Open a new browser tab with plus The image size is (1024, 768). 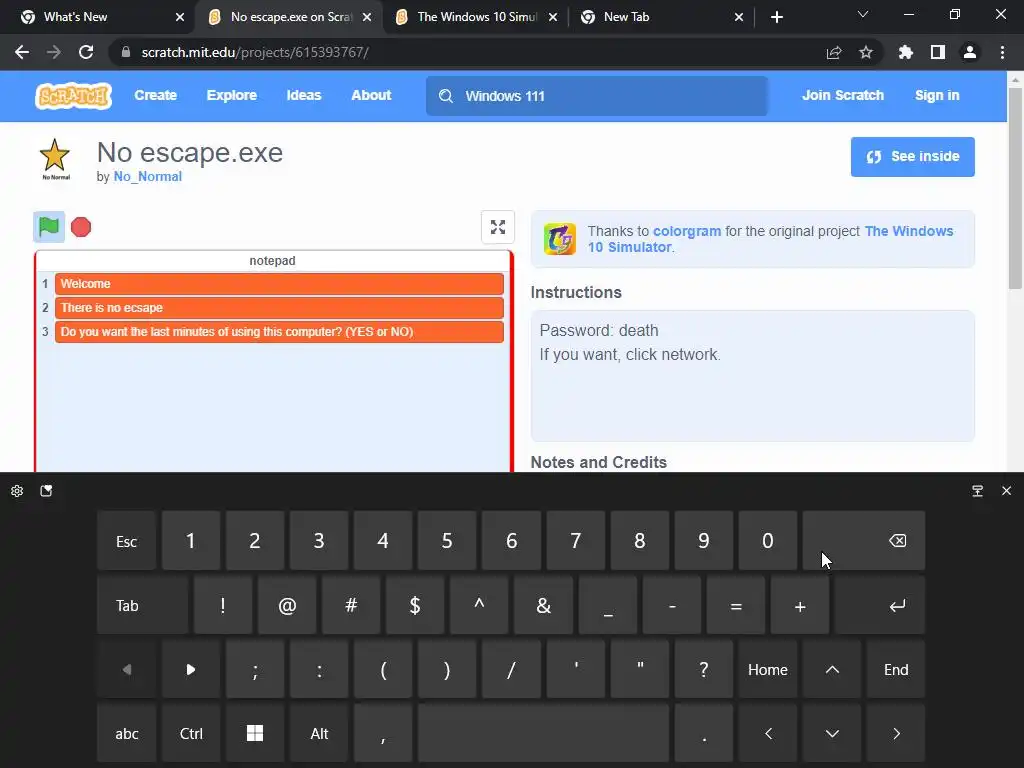point(776,17)
